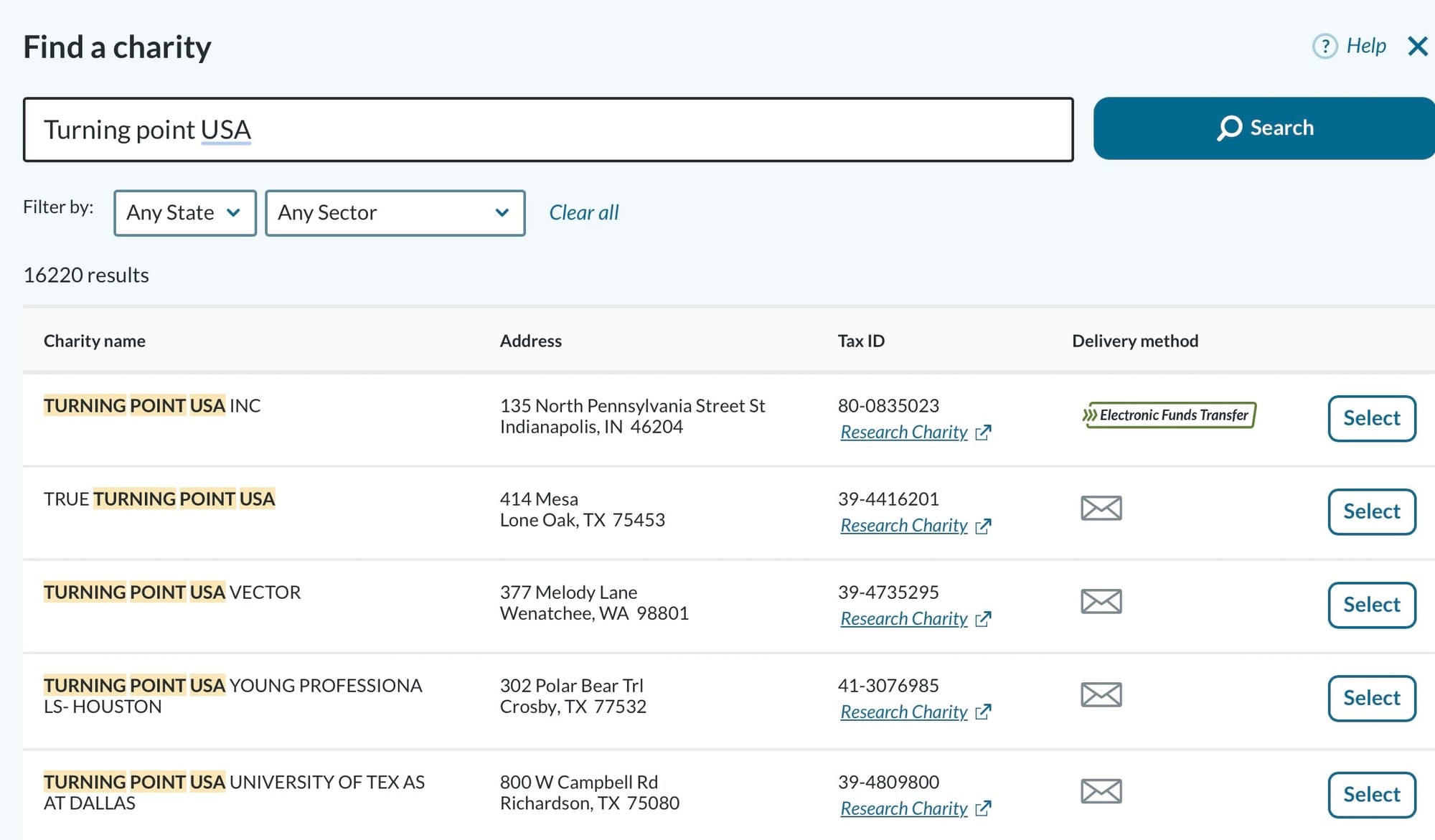Click the Help question mark icon
The width and height of the screenshot is (1435, 840).
click(x=1325, y=47)
